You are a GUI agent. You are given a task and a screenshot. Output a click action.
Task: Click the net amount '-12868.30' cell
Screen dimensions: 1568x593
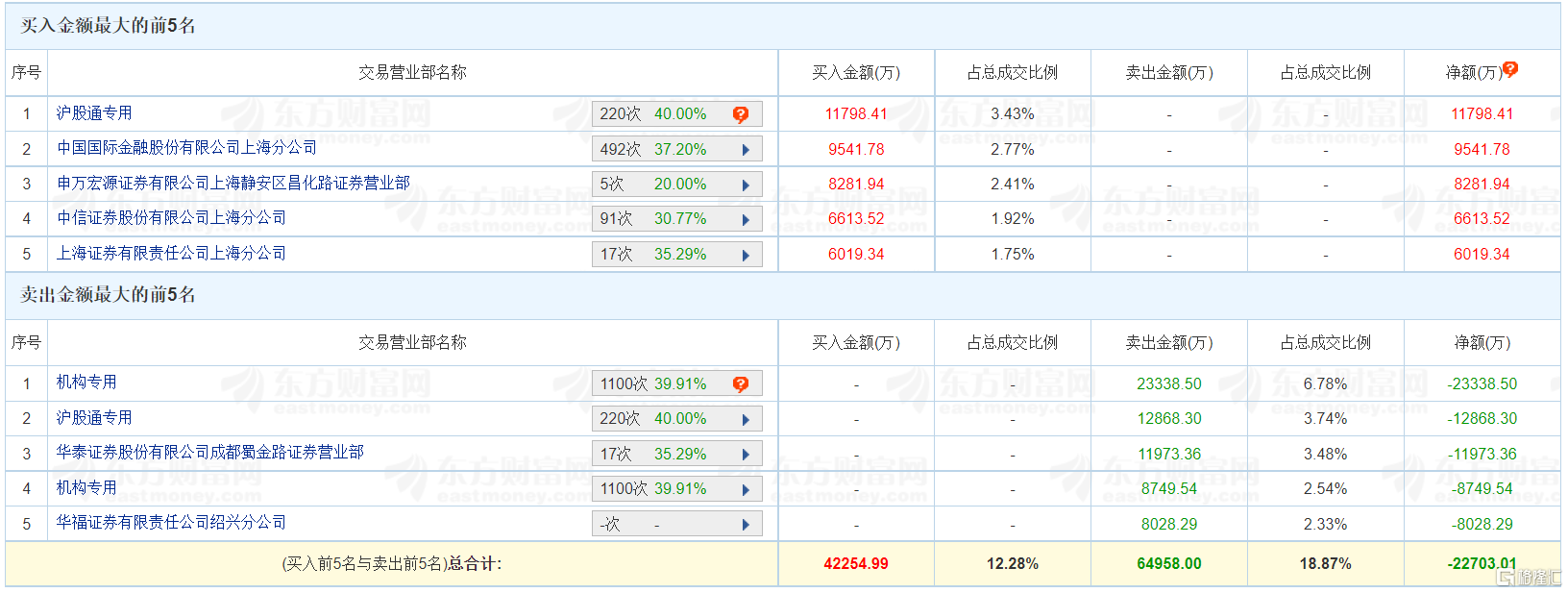coord(1482,419)
